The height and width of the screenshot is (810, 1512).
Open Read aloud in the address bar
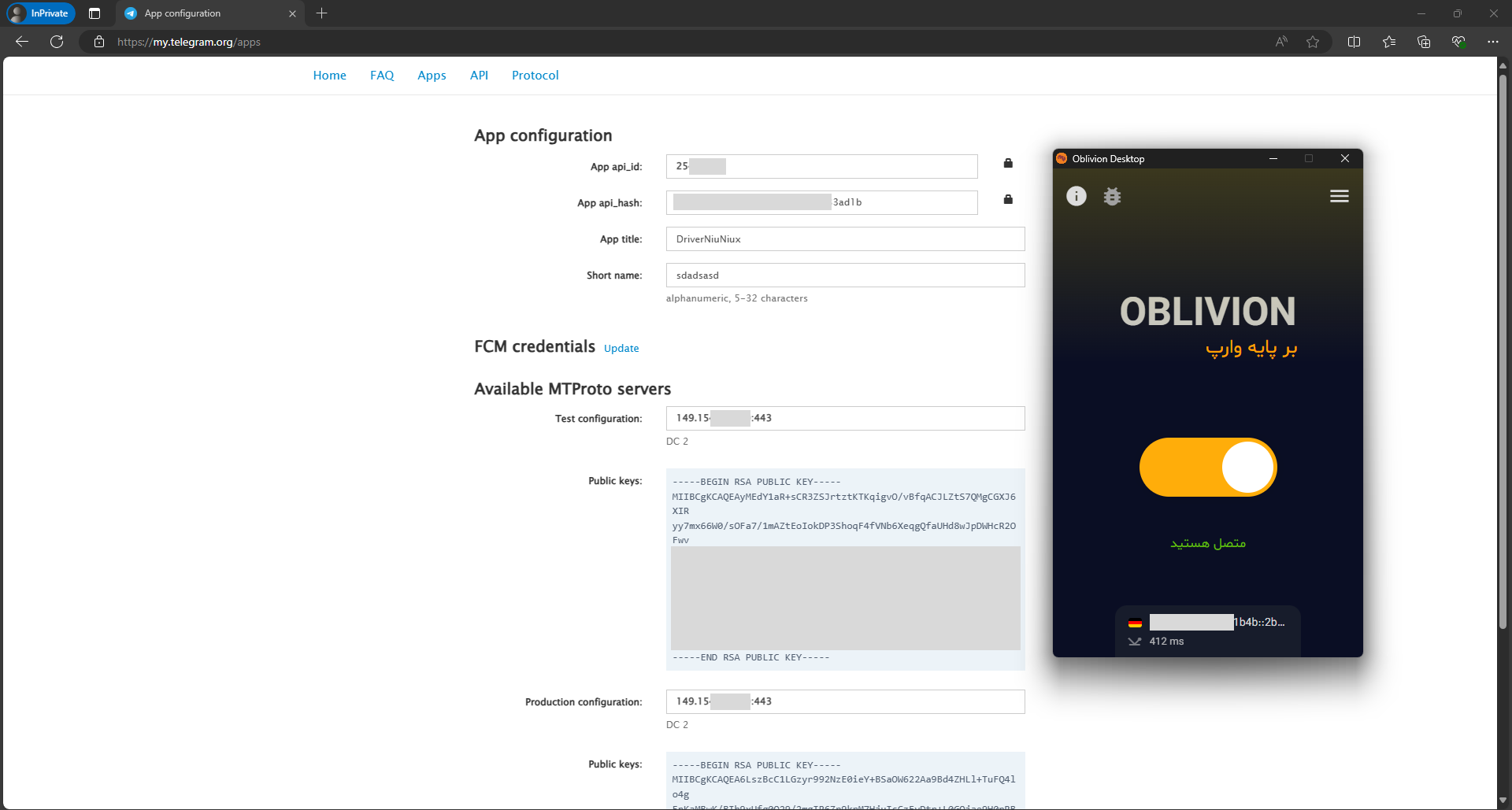pos(1281,42)
